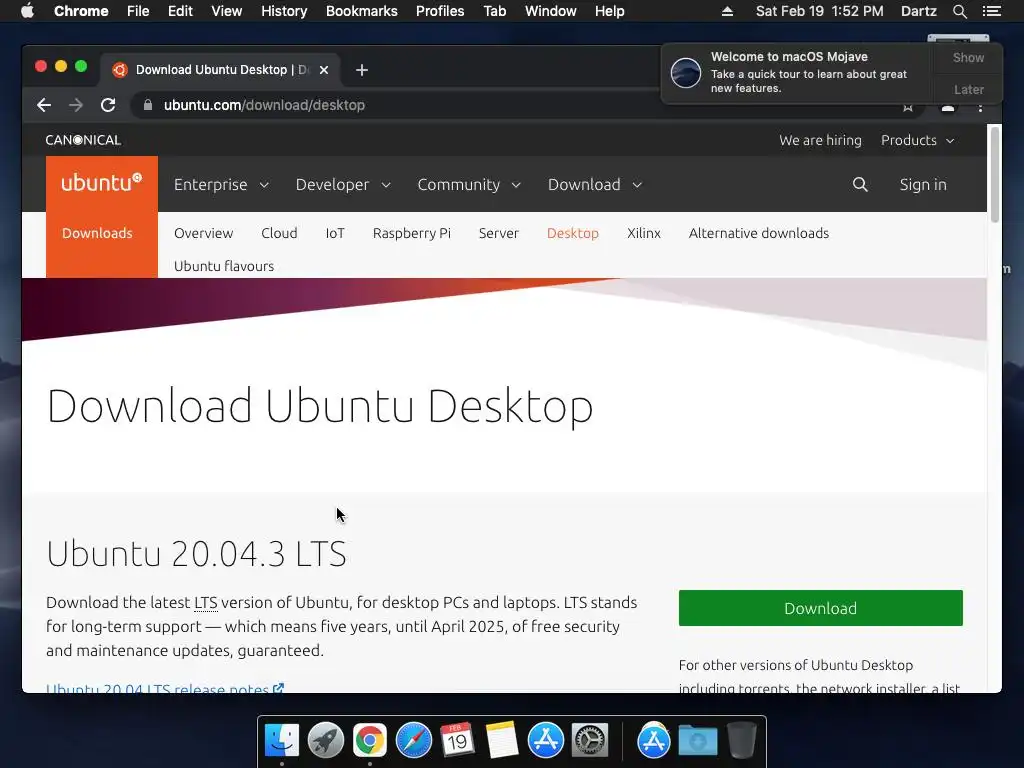Click the Canonical logo
Image resolution: width=1024 pixels, height=768 pixels.
[x=83, y=140]
